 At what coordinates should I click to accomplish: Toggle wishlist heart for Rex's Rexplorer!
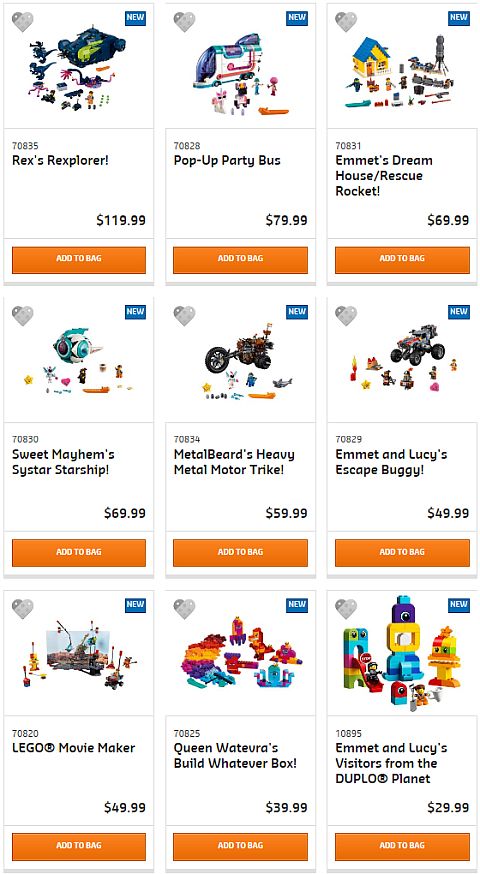coord(23,22)
